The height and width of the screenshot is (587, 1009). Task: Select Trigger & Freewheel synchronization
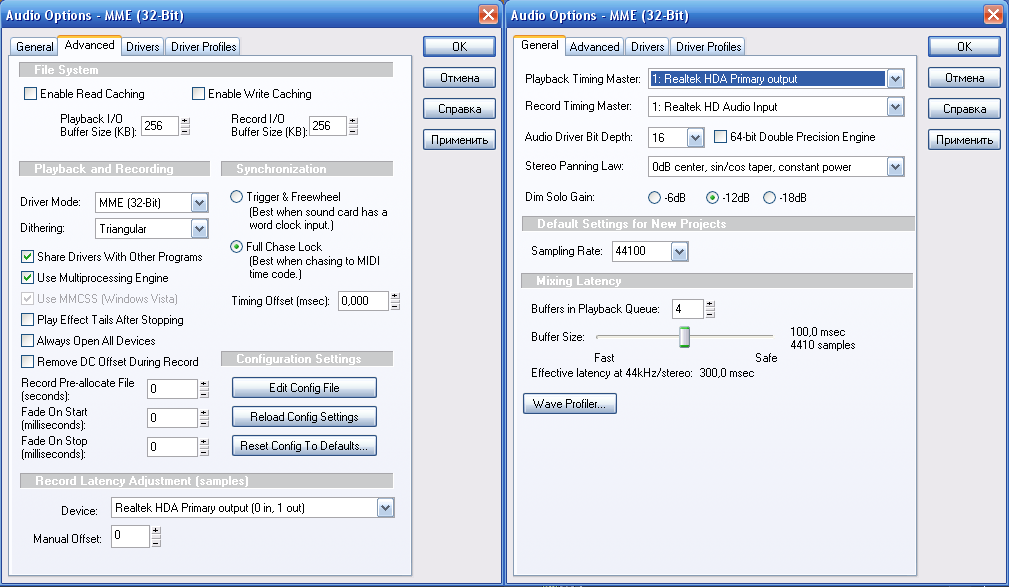236,197
